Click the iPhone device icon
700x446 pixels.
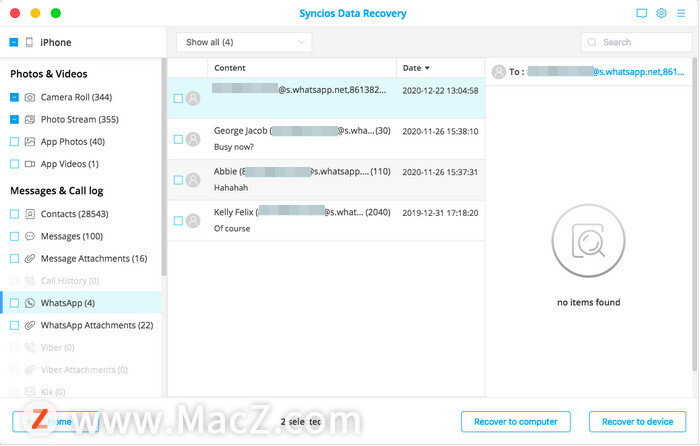29,42
